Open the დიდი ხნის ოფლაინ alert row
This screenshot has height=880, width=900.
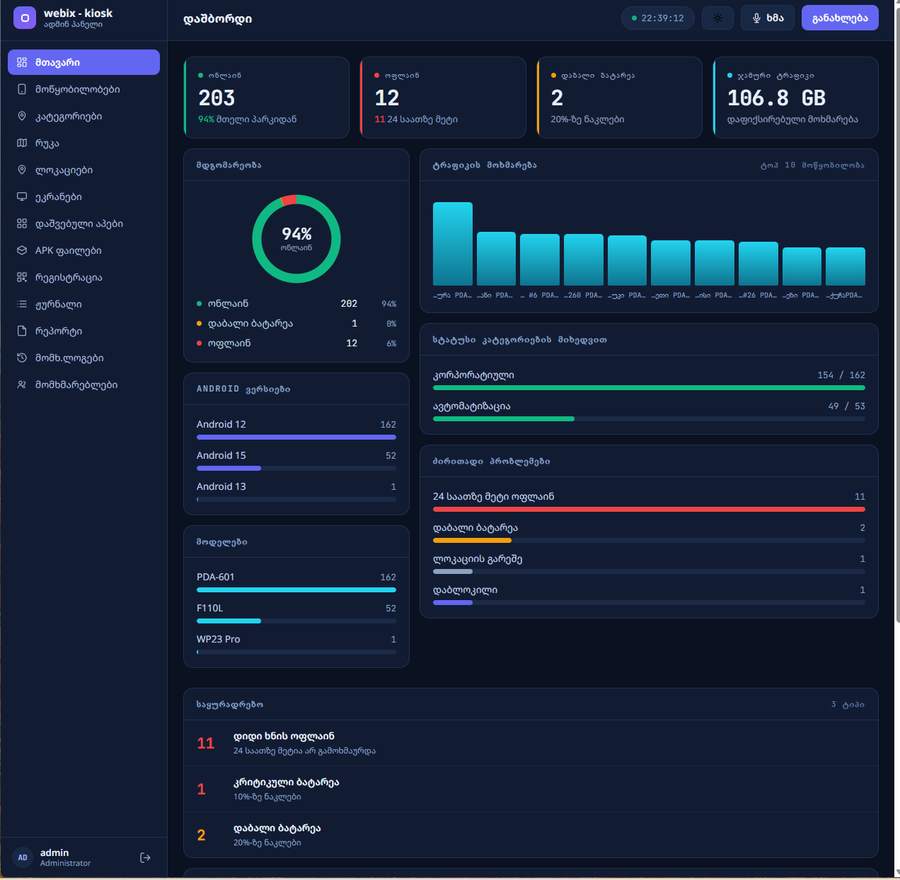coord(531,743)
